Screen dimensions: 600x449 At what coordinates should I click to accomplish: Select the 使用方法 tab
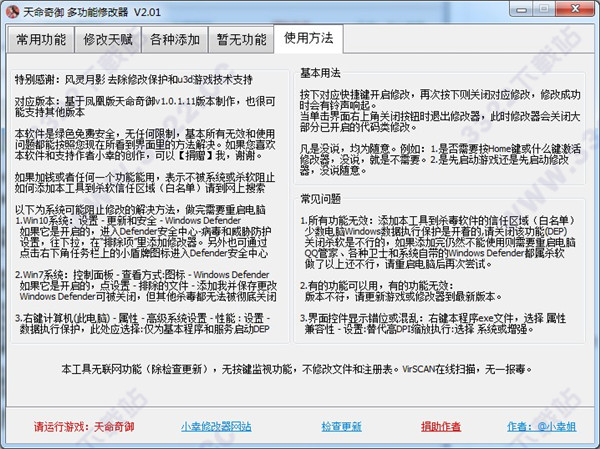(308, 38)
